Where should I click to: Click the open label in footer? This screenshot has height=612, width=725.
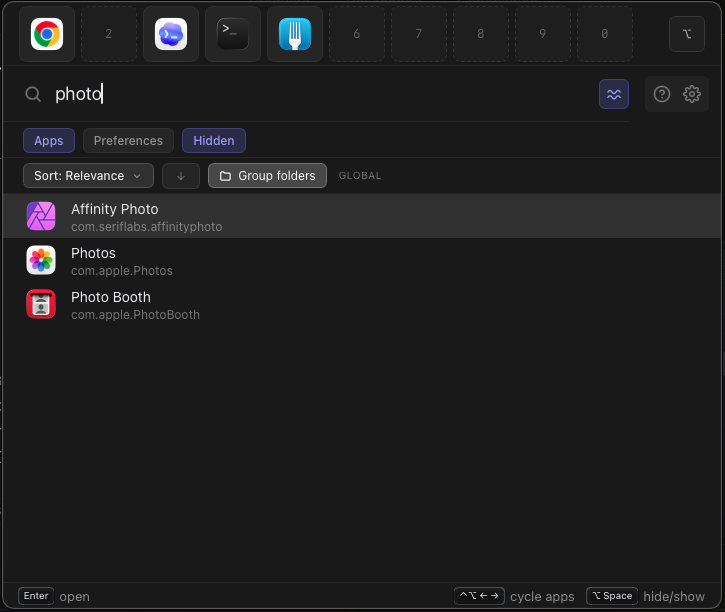point(74,597)
